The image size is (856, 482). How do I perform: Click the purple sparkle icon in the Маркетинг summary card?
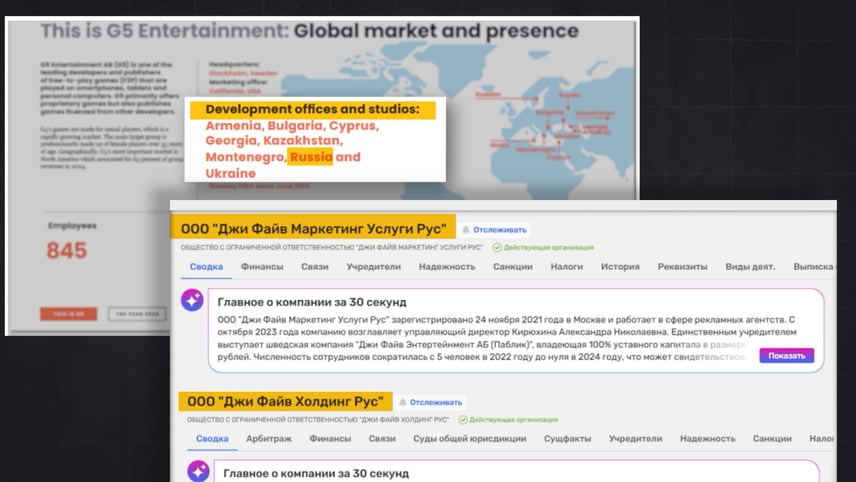tap(192, 300)
